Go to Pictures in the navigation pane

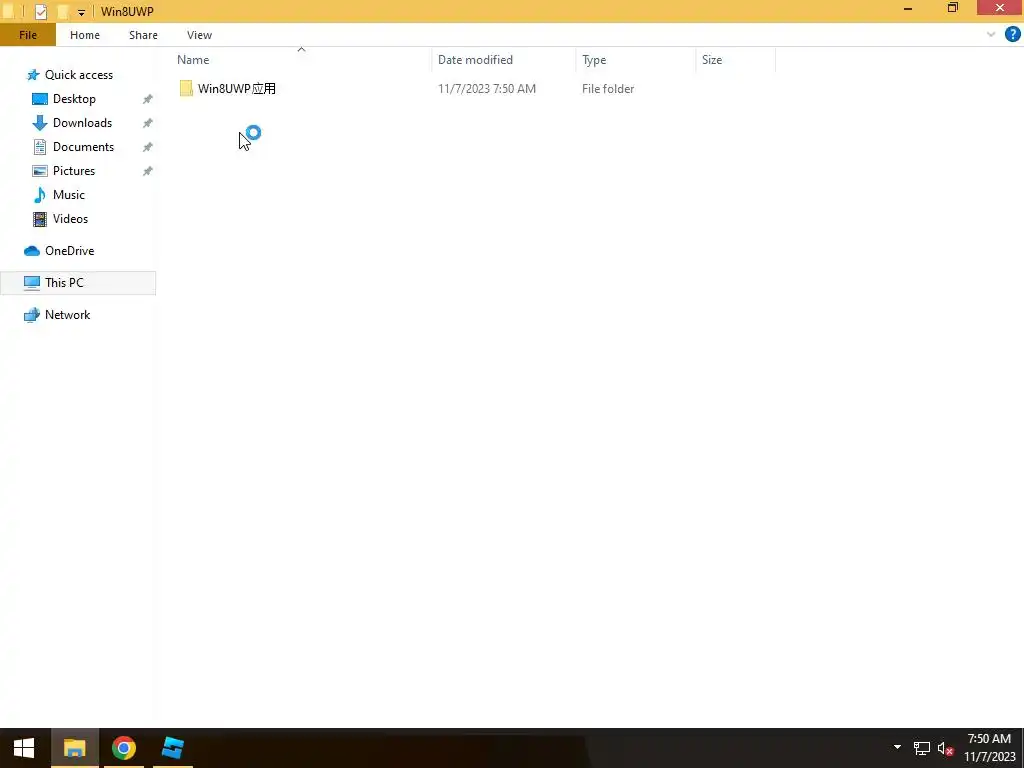click(74, 170)
